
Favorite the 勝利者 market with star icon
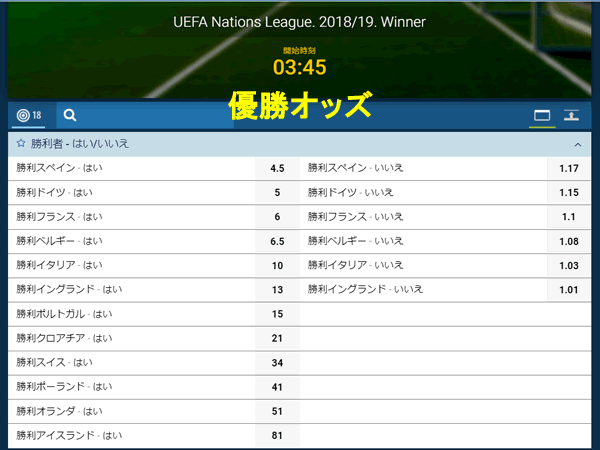point(21,143)
